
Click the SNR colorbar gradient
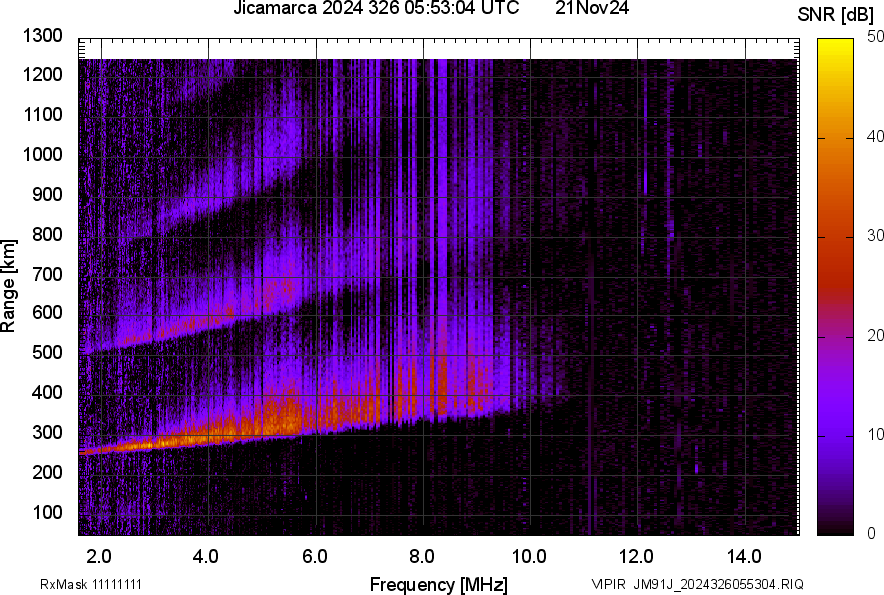(836, 287)
